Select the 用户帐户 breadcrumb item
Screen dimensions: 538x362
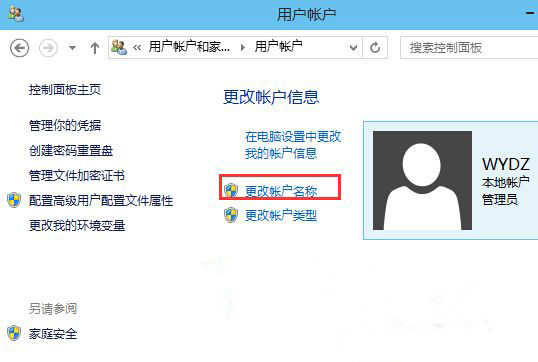click(x=278, y=47)
